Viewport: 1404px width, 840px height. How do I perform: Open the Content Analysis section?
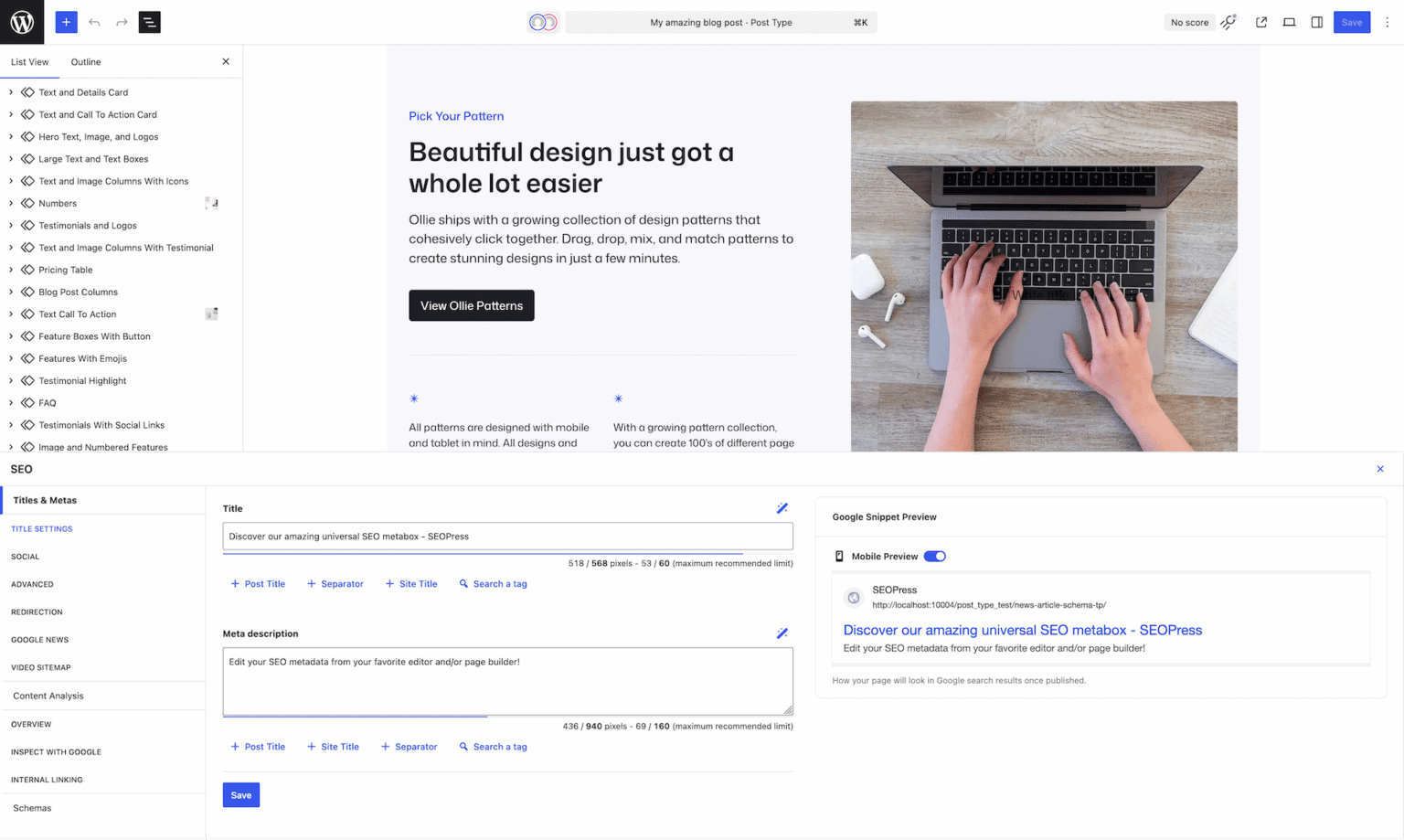click(x=103, y=696)
